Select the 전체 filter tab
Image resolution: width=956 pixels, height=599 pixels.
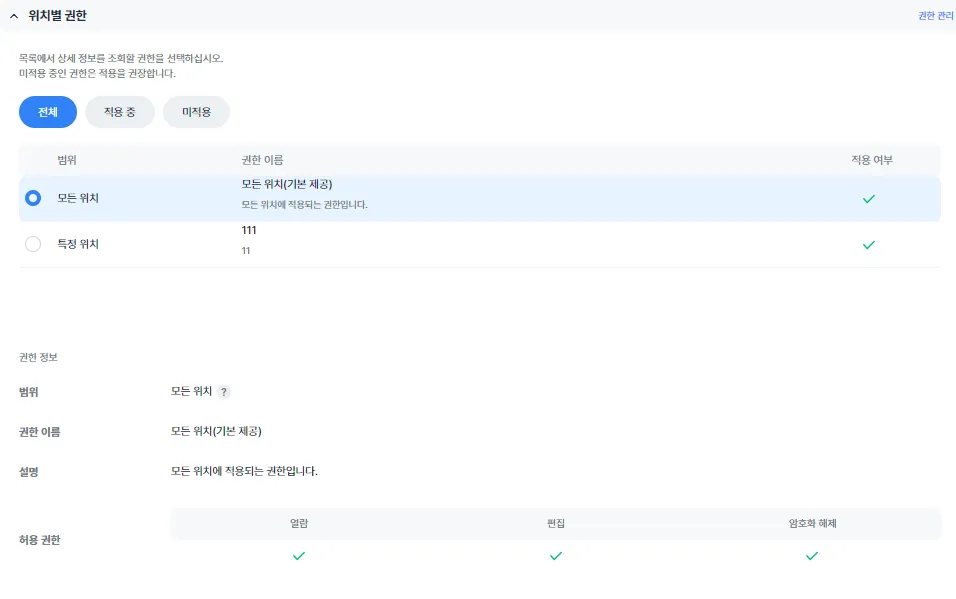48,112
